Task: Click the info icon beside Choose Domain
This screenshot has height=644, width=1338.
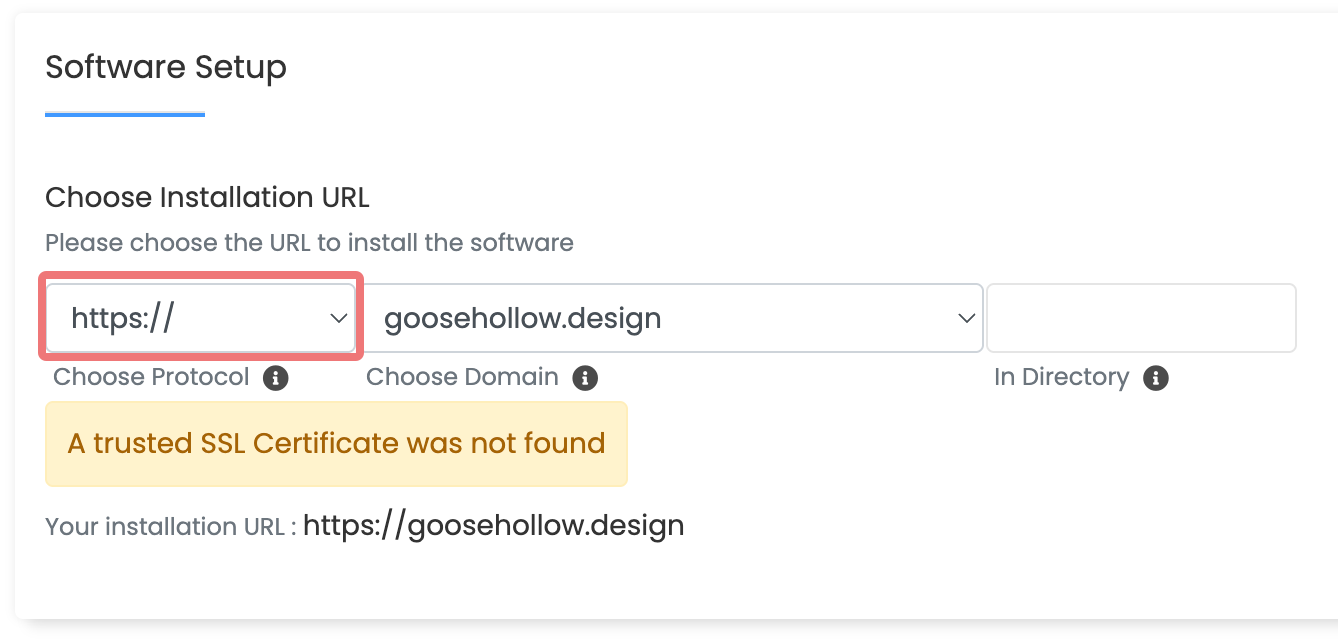Action: click(x=585, y=378)
